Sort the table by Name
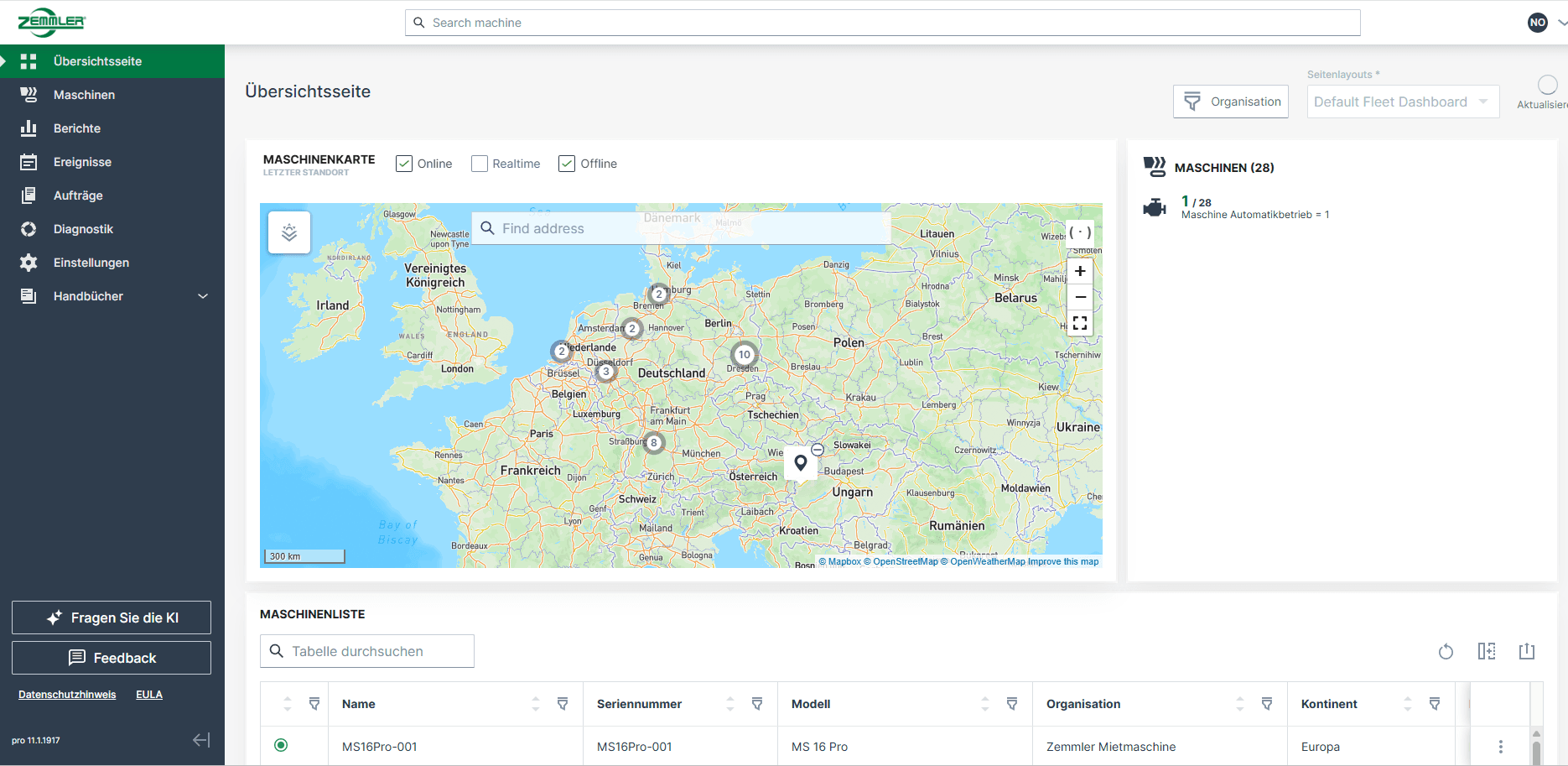This screenshot has width=1568, height=766. point(536,704)
